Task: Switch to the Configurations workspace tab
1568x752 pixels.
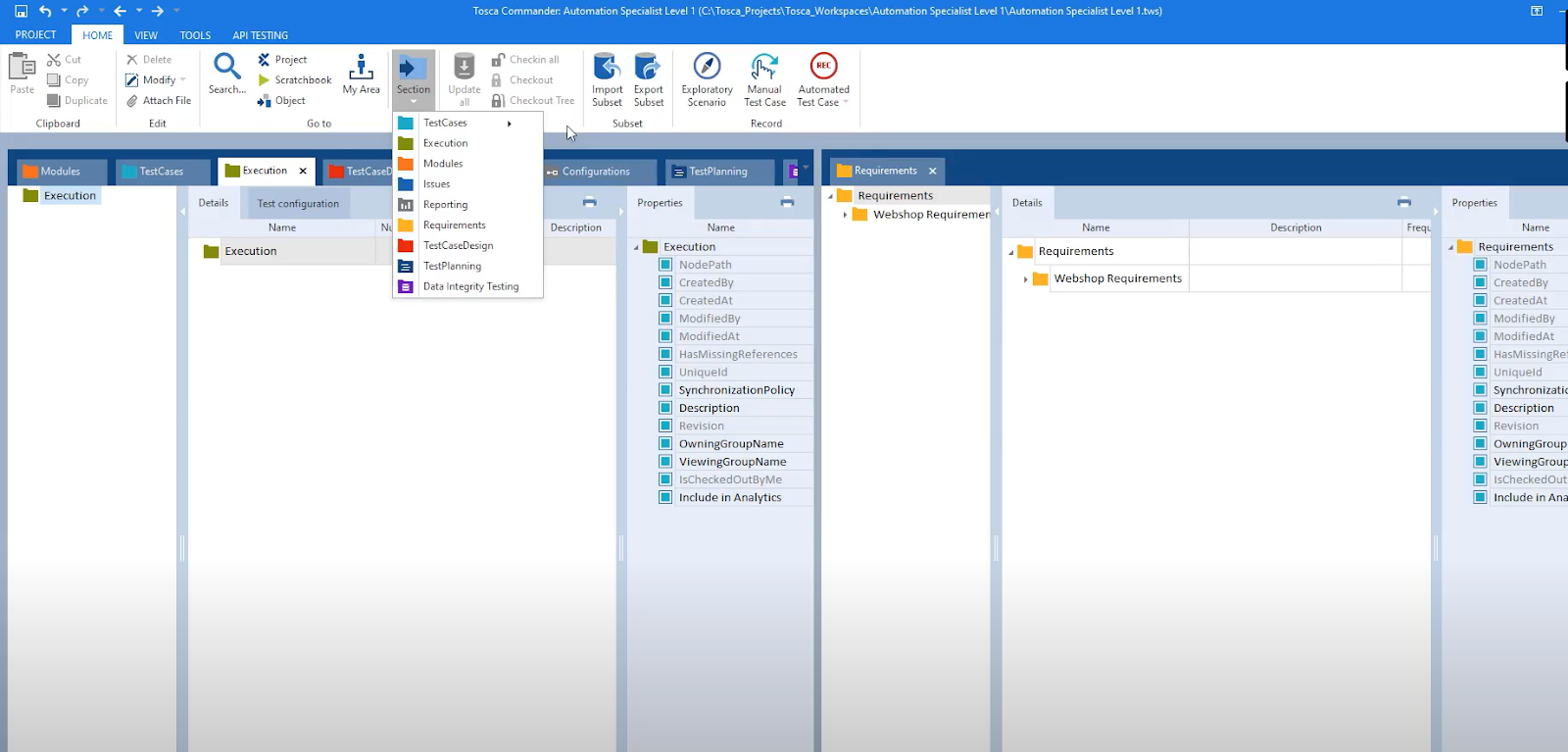Action: [x=596, y=172]
